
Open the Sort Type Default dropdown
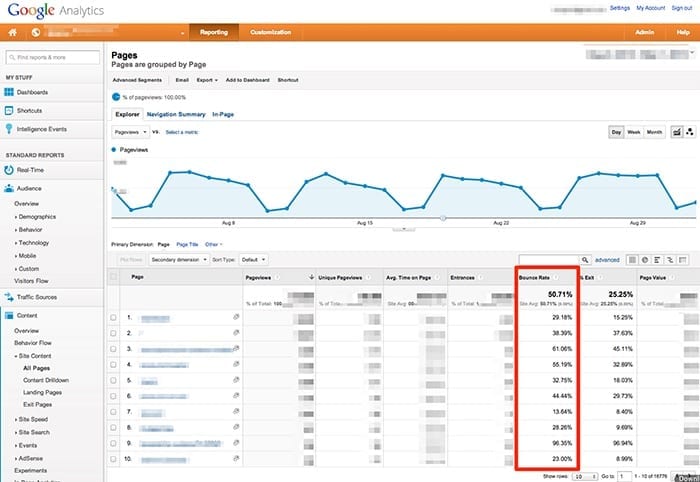click(254, 260)
